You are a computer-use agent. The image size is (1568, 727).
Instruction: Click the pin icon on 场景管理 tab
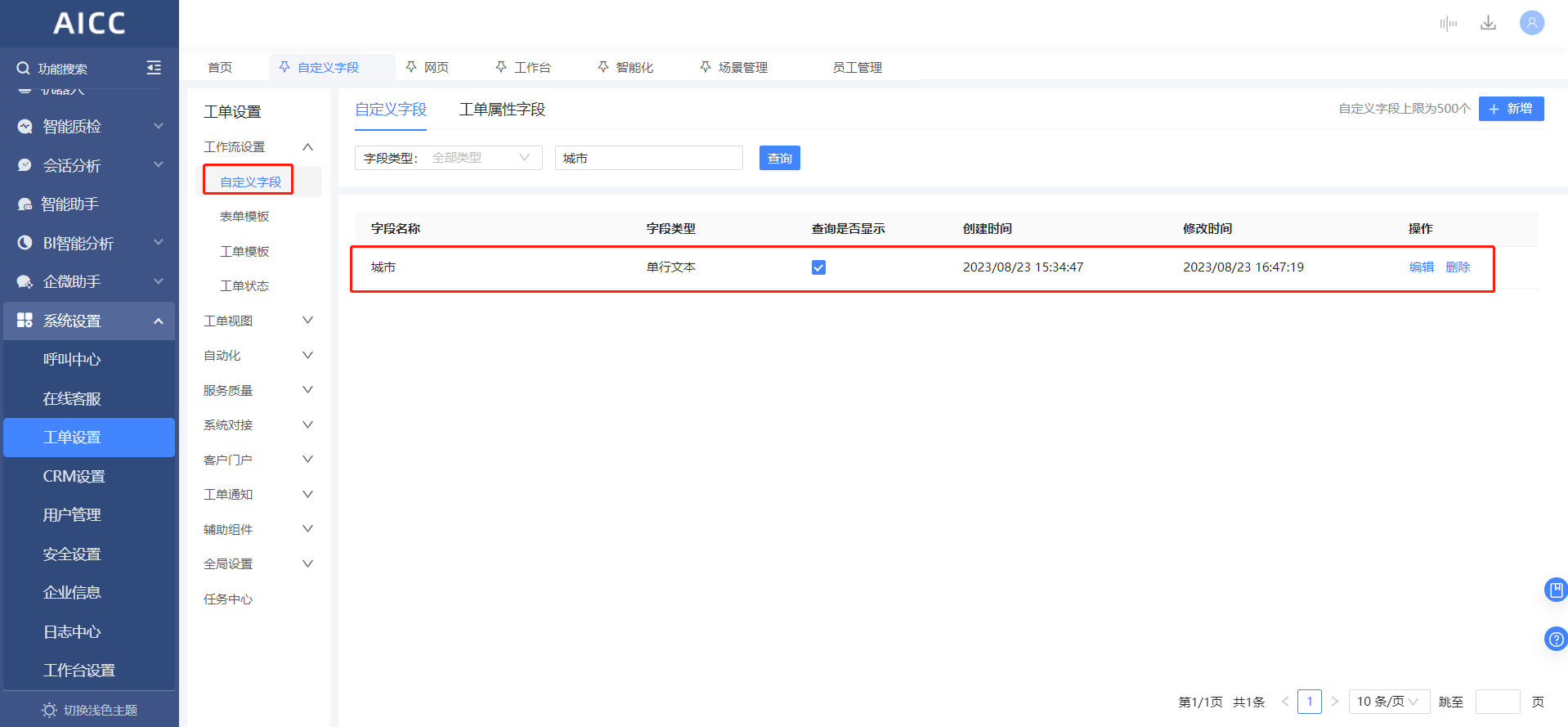705,67
